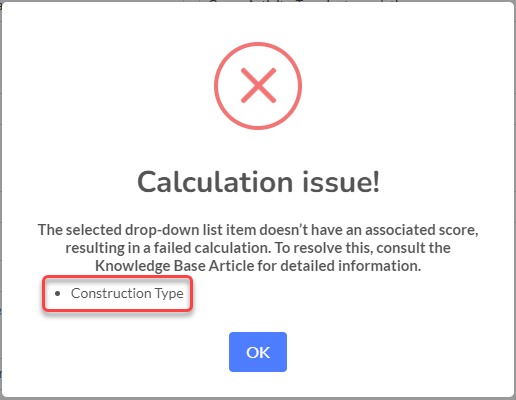Click 'To resolve this, consult the' text
Image resolution: width=516 pixels, height=400 pixels.
363,248
